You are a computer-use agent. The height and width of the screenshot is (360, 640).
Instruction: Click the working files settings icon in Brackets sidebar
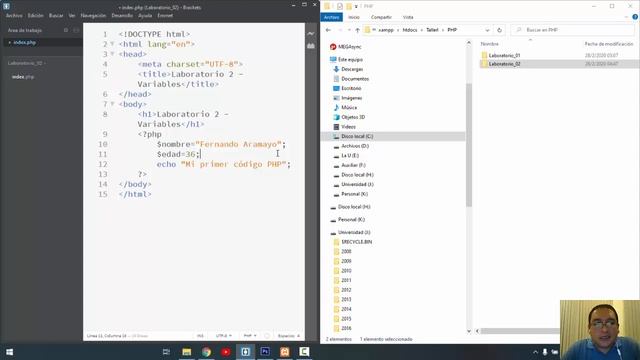point(66,30)
